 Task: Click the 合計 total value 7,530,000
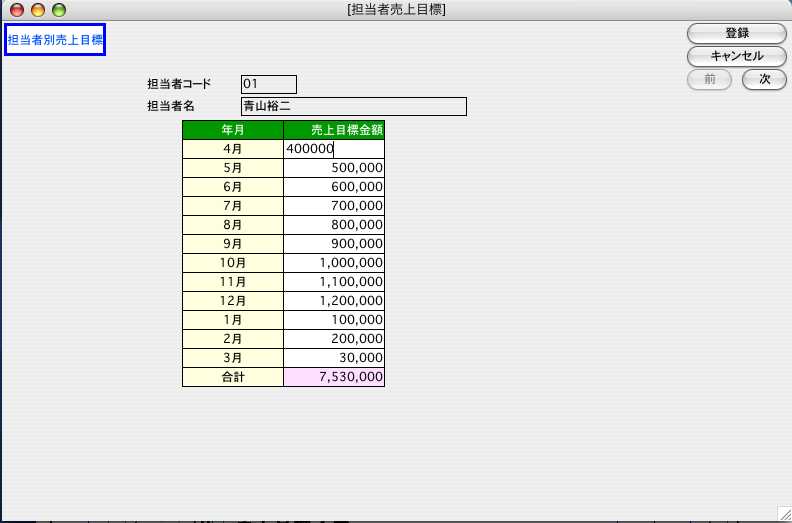pos(334,377)
